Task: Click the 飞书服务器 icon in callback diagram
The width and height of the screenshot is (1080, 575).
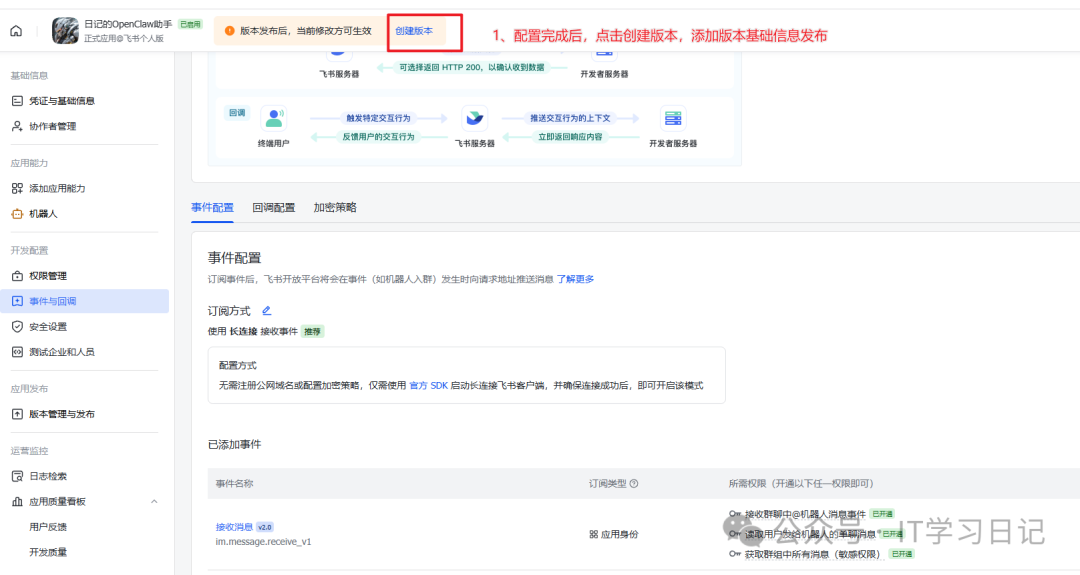Action: 475,118
